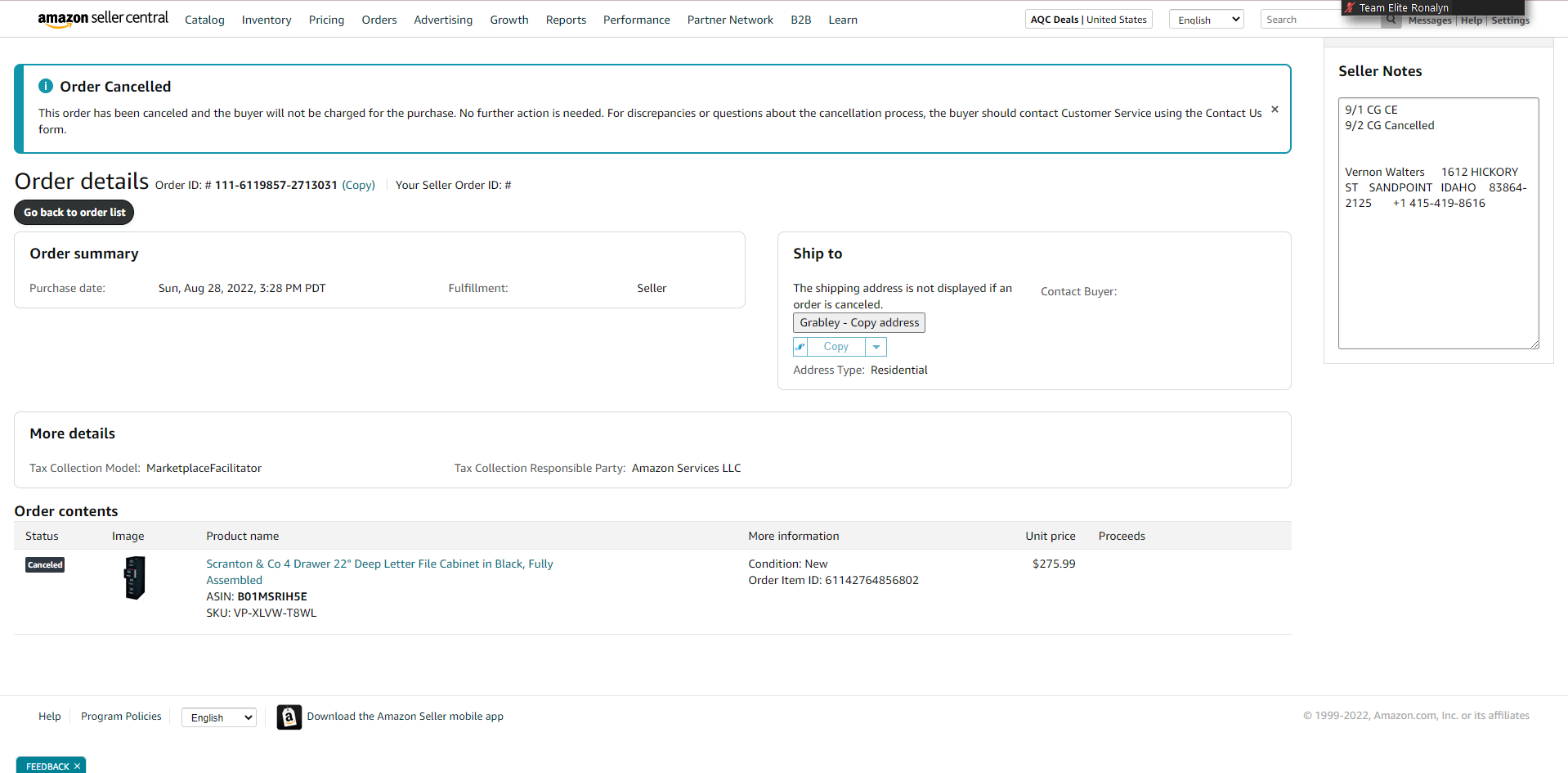Click the search magnifier icon
The height and width of the screenshot is (773, 1568).
1390,20
